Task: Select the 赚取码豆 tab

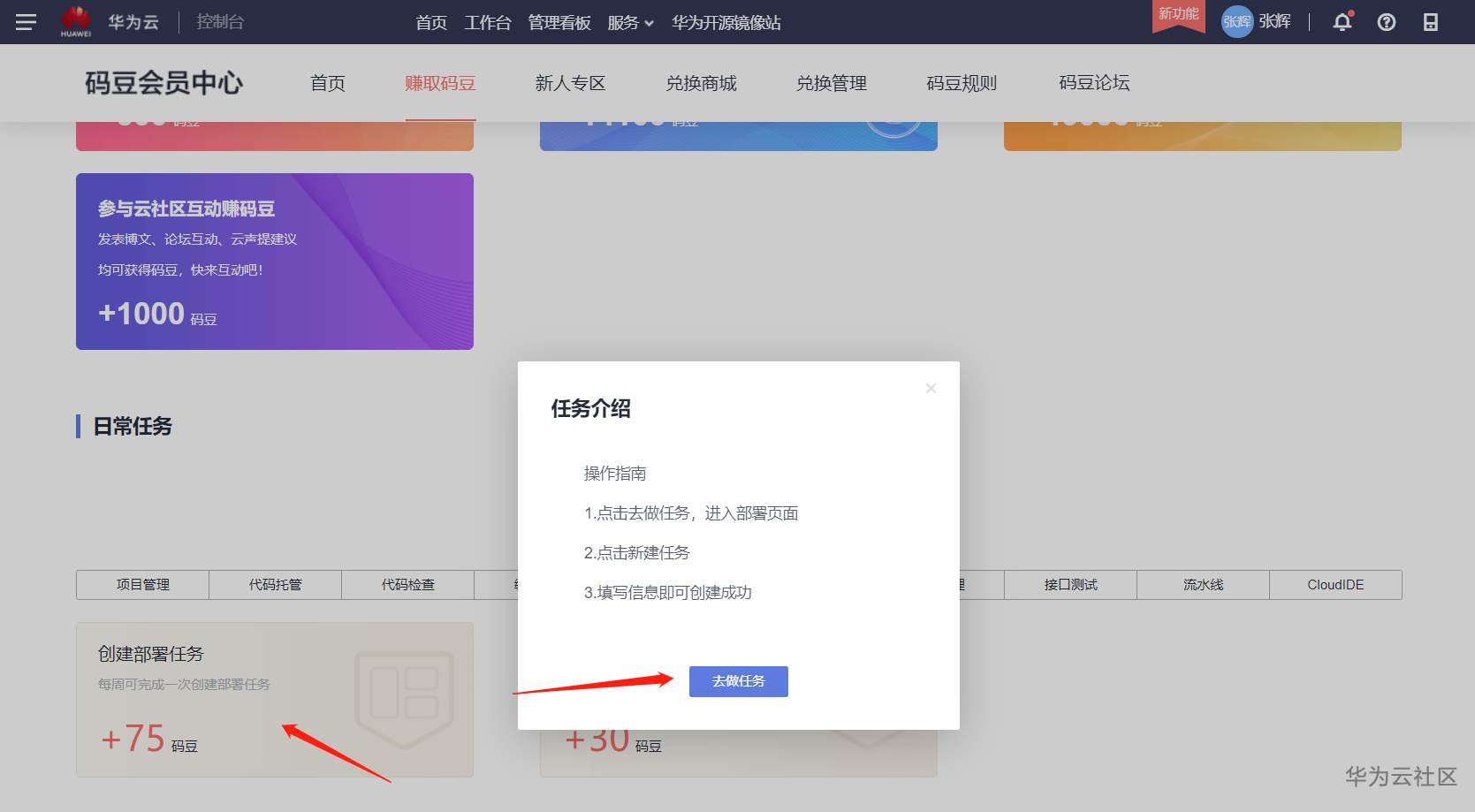Action: tap(441, 83)
